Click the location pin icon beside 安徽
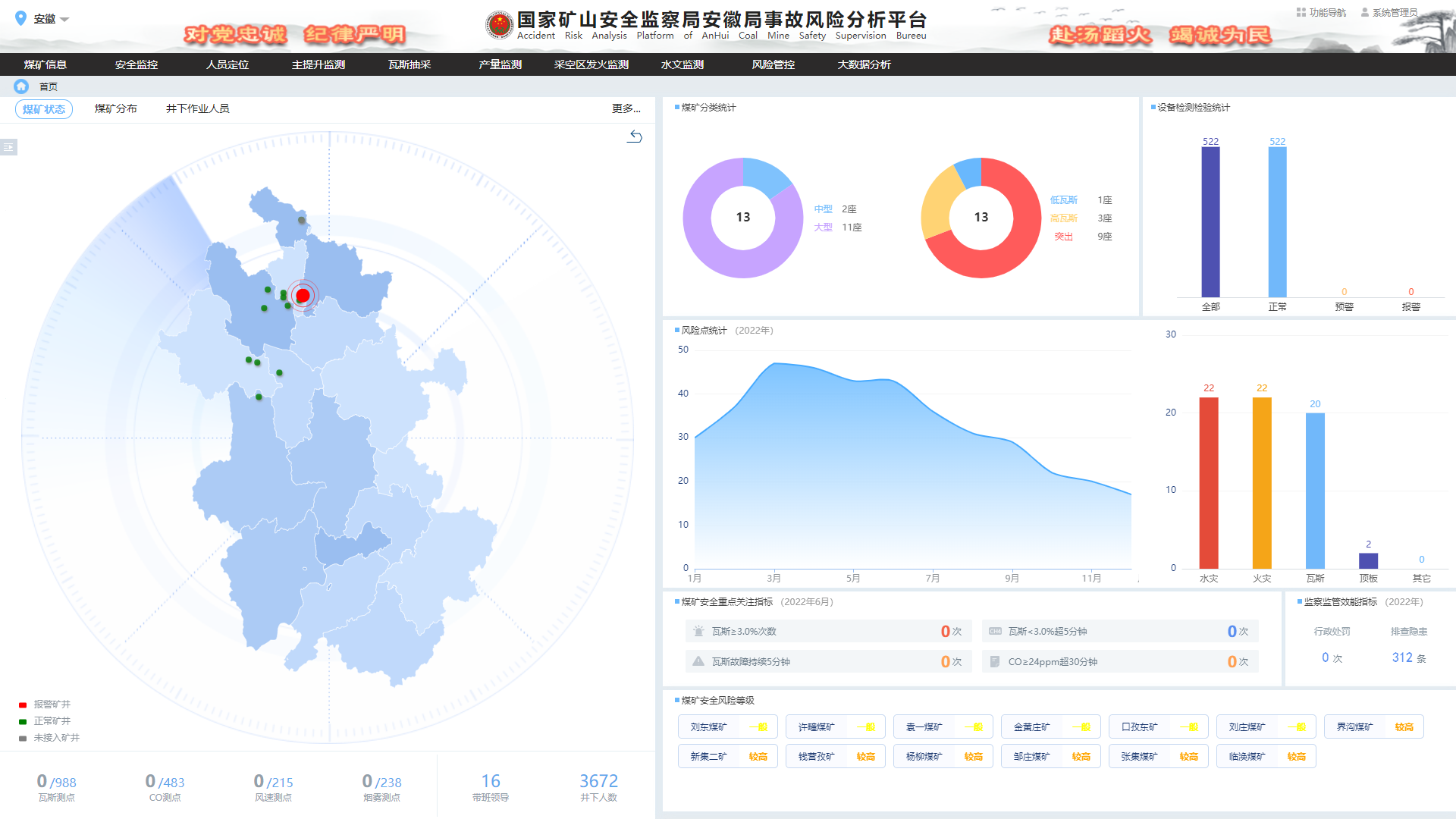 [x=20, y=18]
